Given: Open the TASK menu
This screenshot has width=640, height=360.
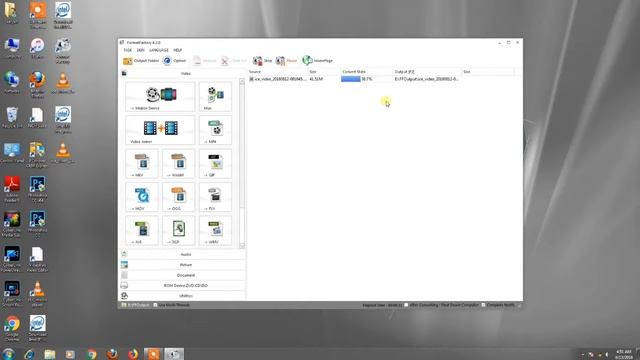Looking at the screenshot, I should click(x=128, y=50).
